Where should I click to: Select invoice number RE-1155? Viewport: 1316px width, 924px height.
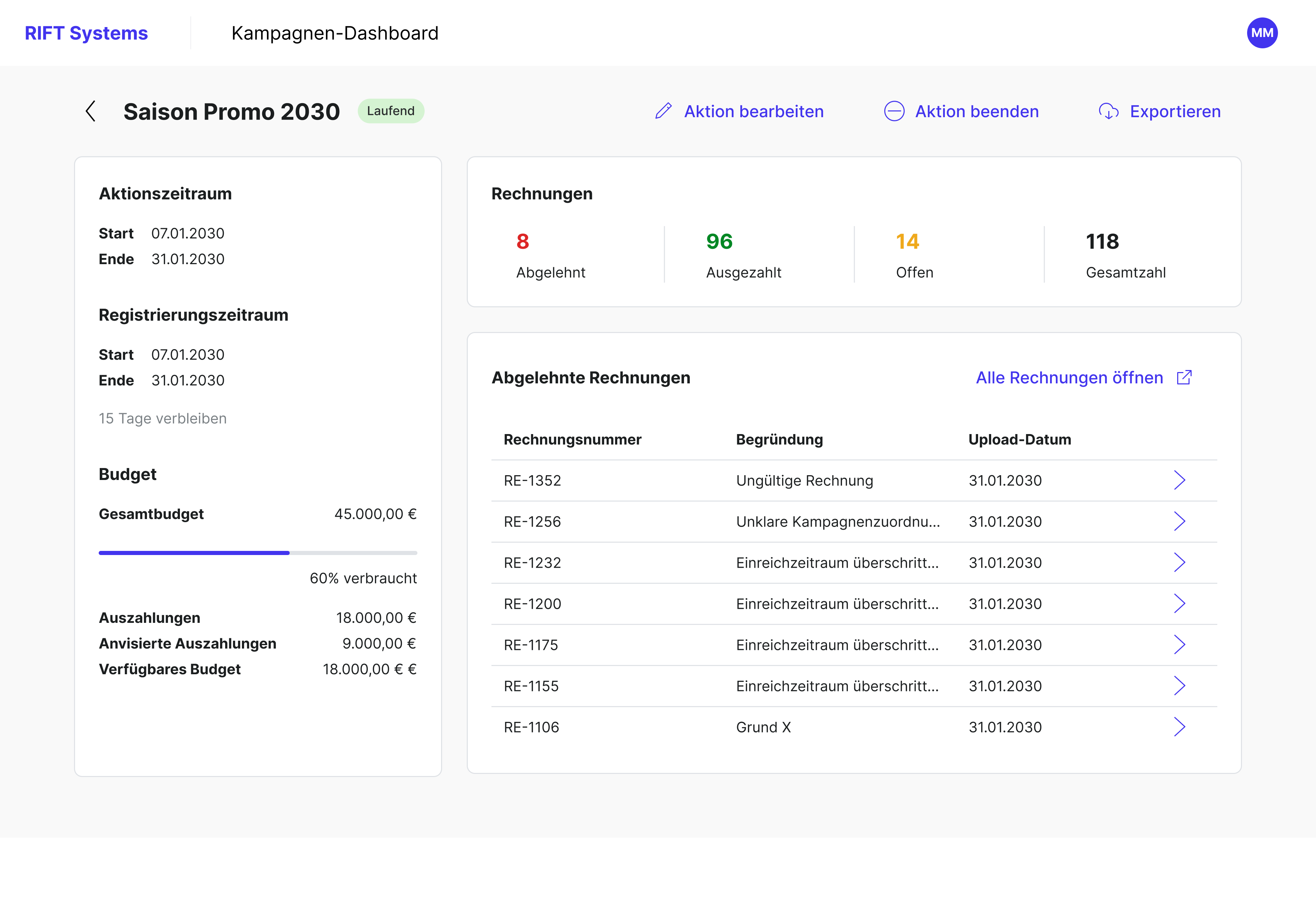(531, 686)
